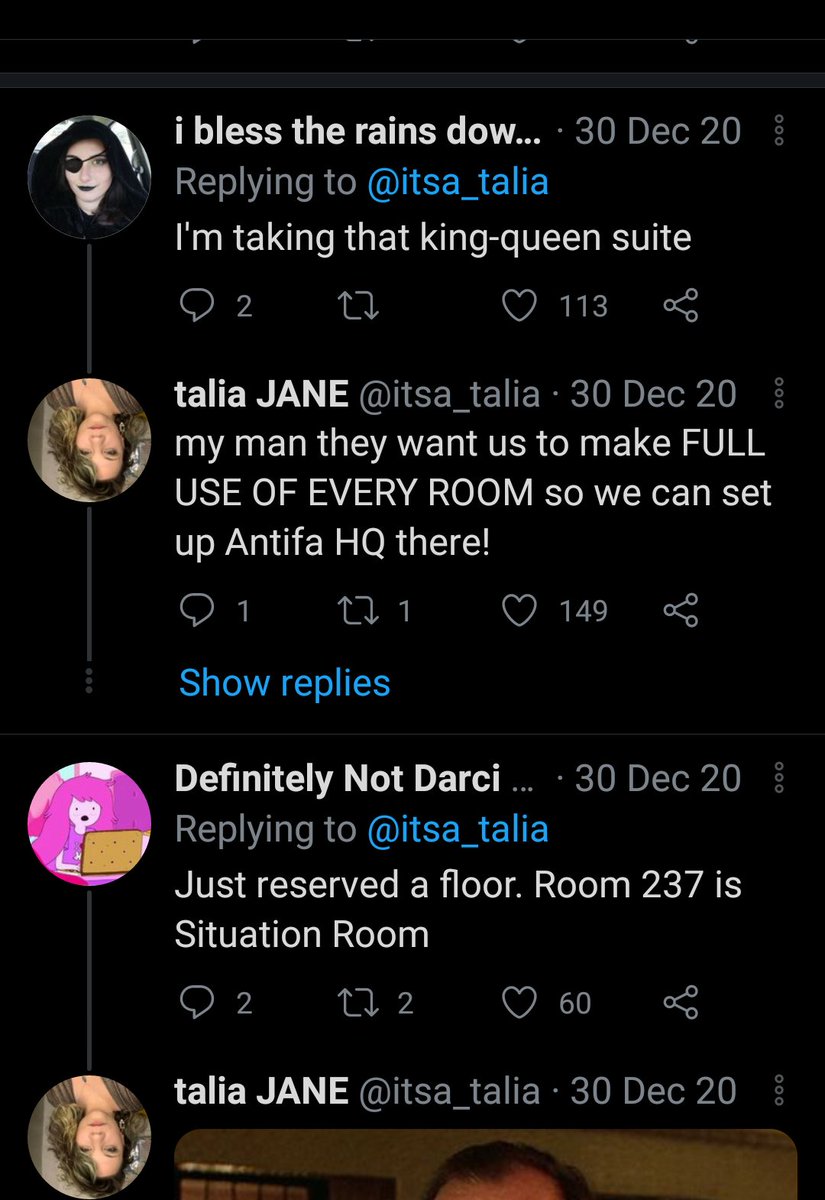
Task: Reply to the king-queen suite tweet
Action: 194,304
